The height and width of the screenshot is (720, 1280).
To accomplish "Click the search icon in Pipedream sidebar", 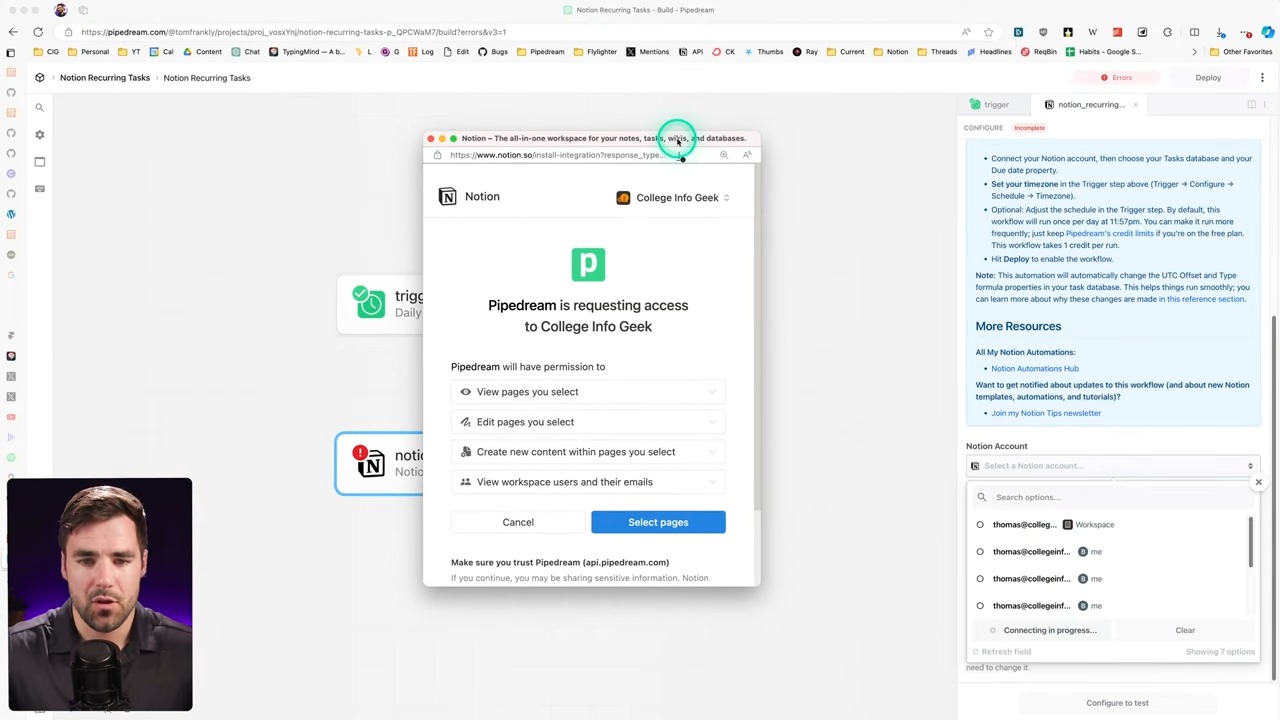I will (40, 108).
